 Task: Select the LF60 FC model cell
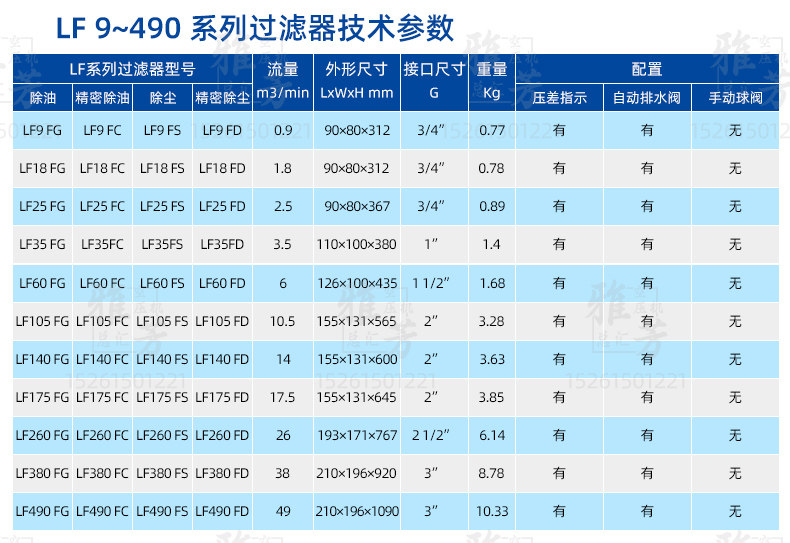click(x=102, y=283)
